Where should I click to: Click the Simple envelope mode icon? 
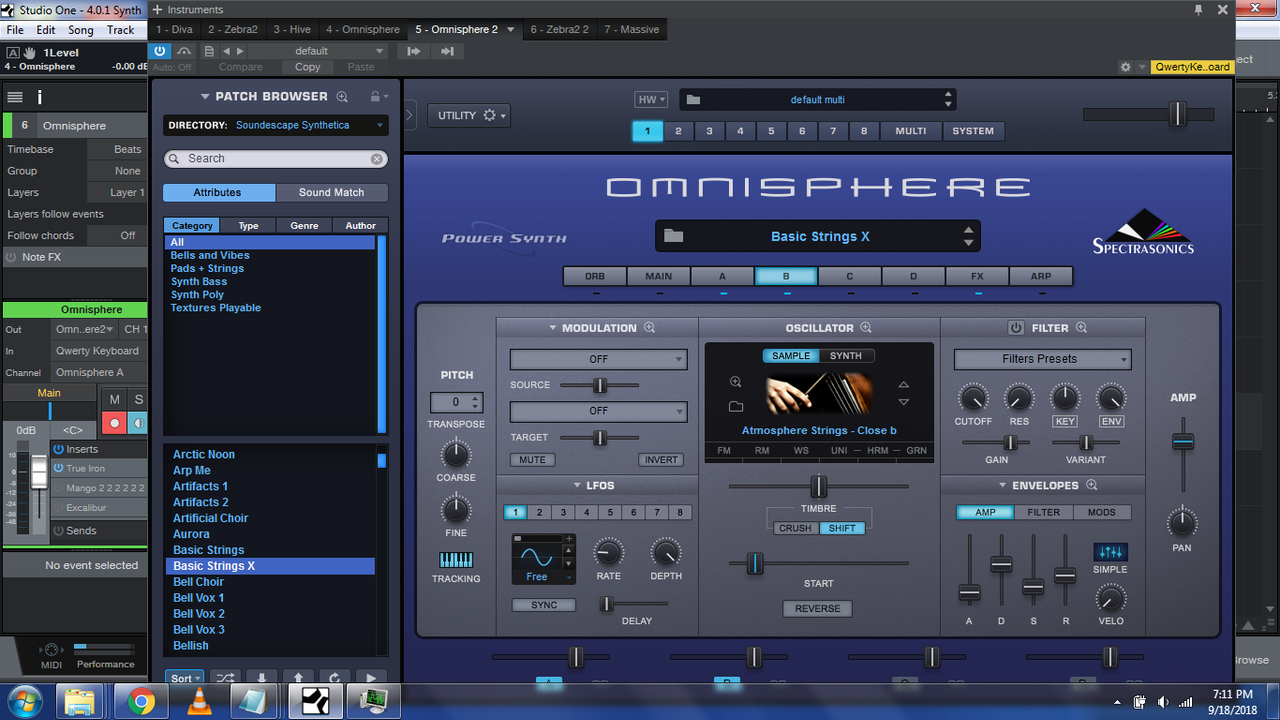1110,552
